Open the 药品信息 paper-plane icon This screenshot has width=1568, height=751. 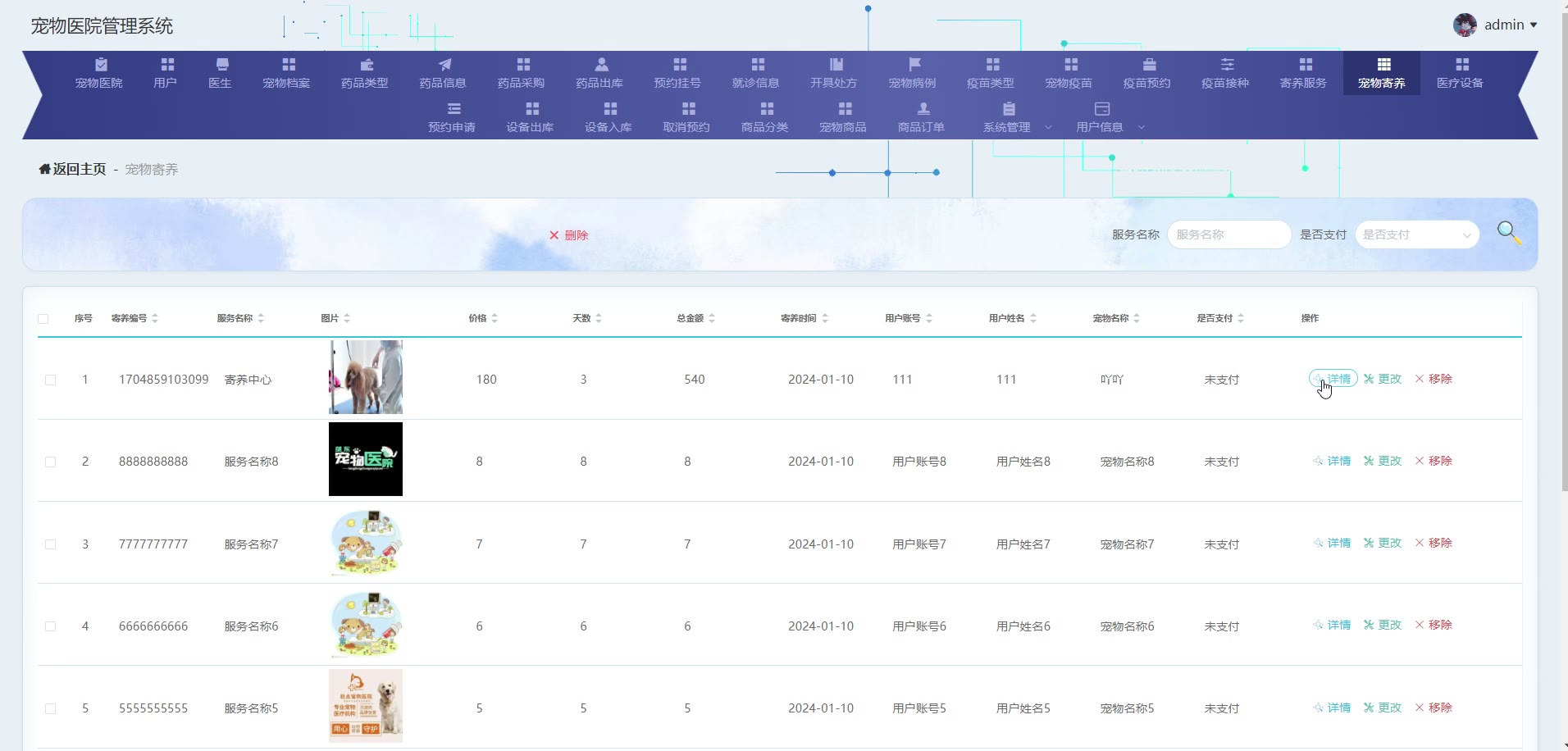[444, 65]
